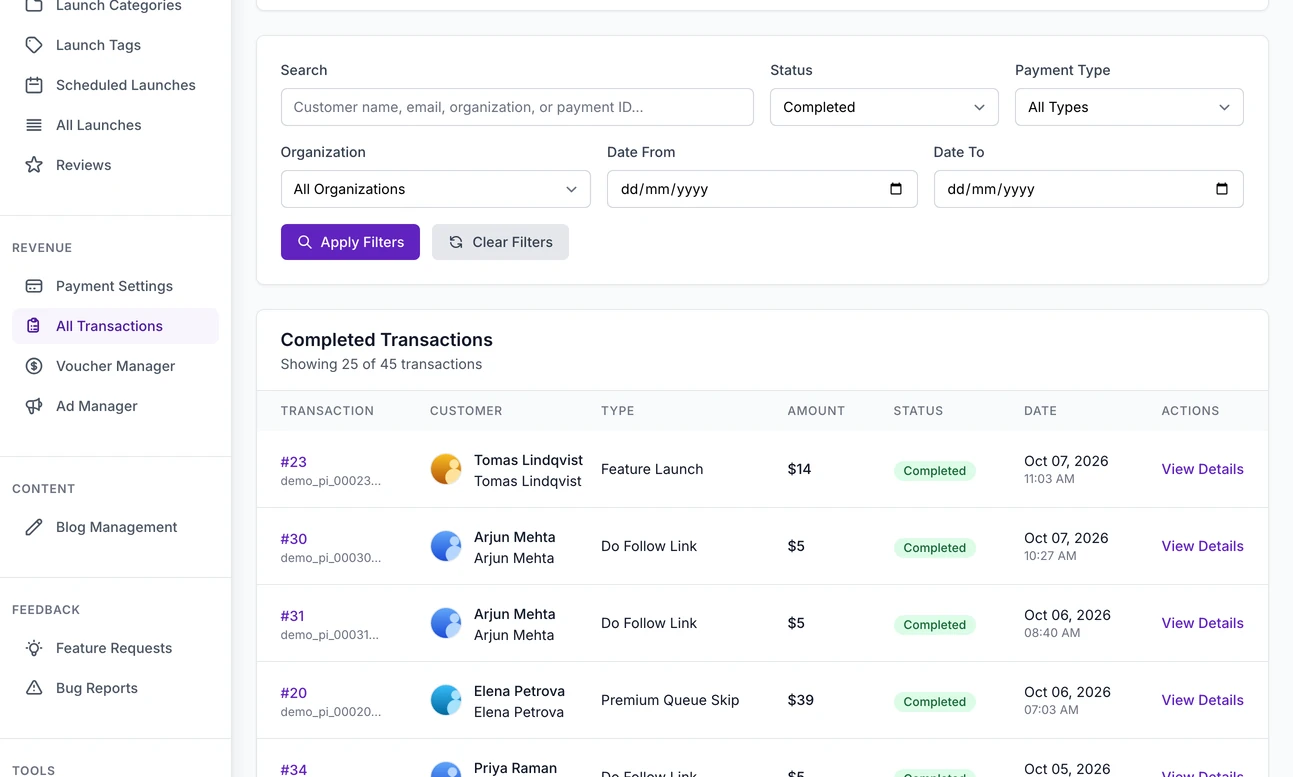Open Launch Tags in the sidebar
Image resolution: width=1293 pixels, height=777 pixels.
[115, 45]
